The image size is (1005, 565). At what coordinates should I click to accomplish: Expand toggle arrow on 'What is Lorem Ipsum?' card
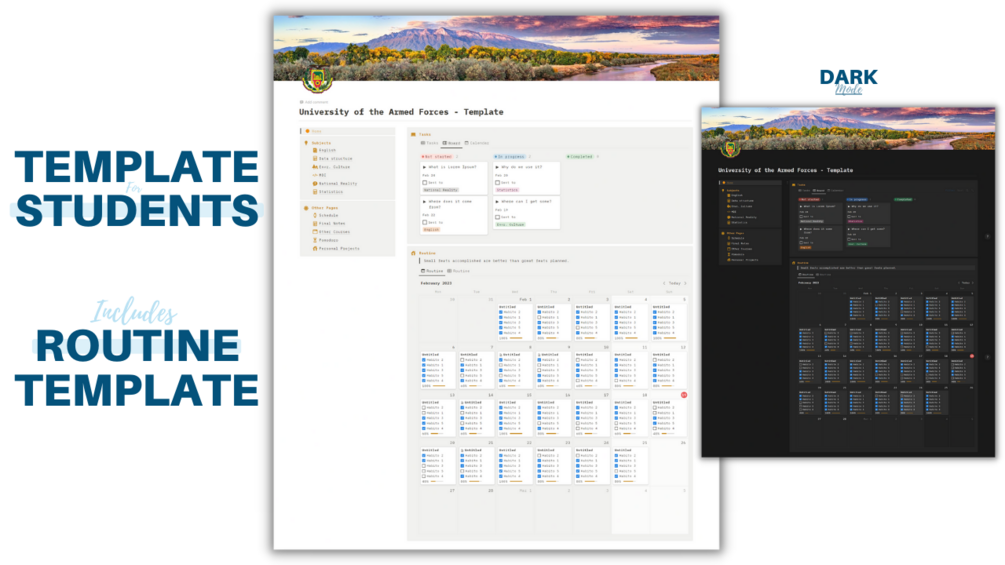424,167
